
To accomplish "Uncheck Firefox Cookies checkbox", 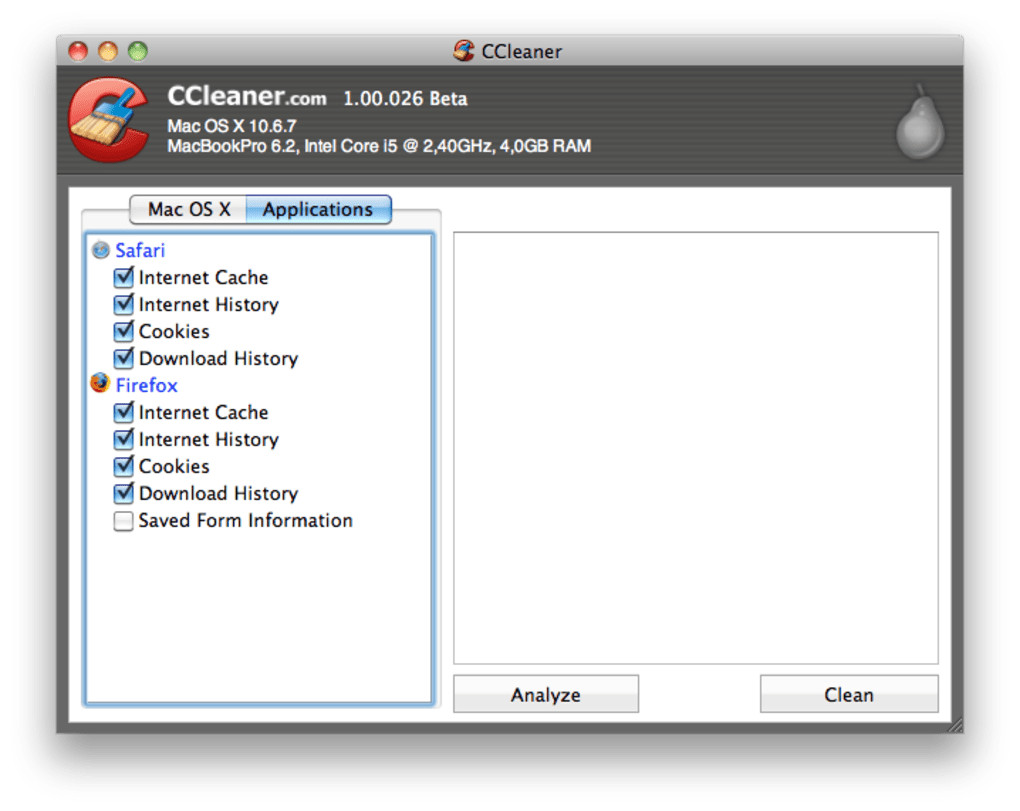I will click(x=123, y=466).
